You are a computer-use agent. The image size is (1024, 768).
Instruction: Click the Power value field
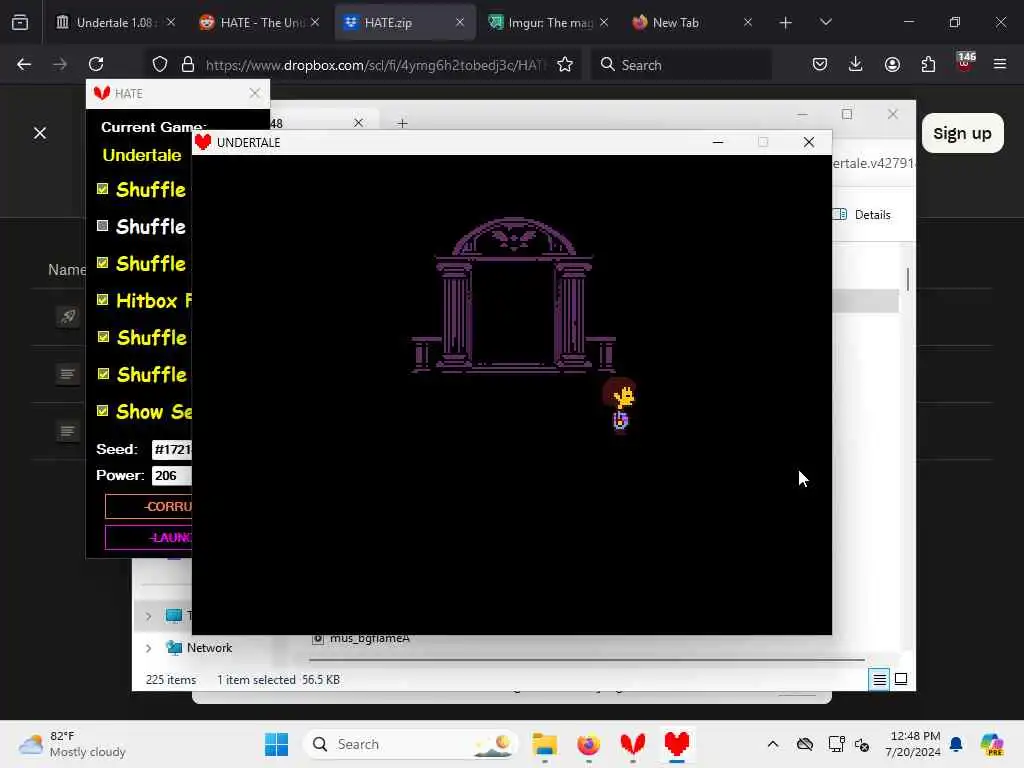click(x=172, y=475)
